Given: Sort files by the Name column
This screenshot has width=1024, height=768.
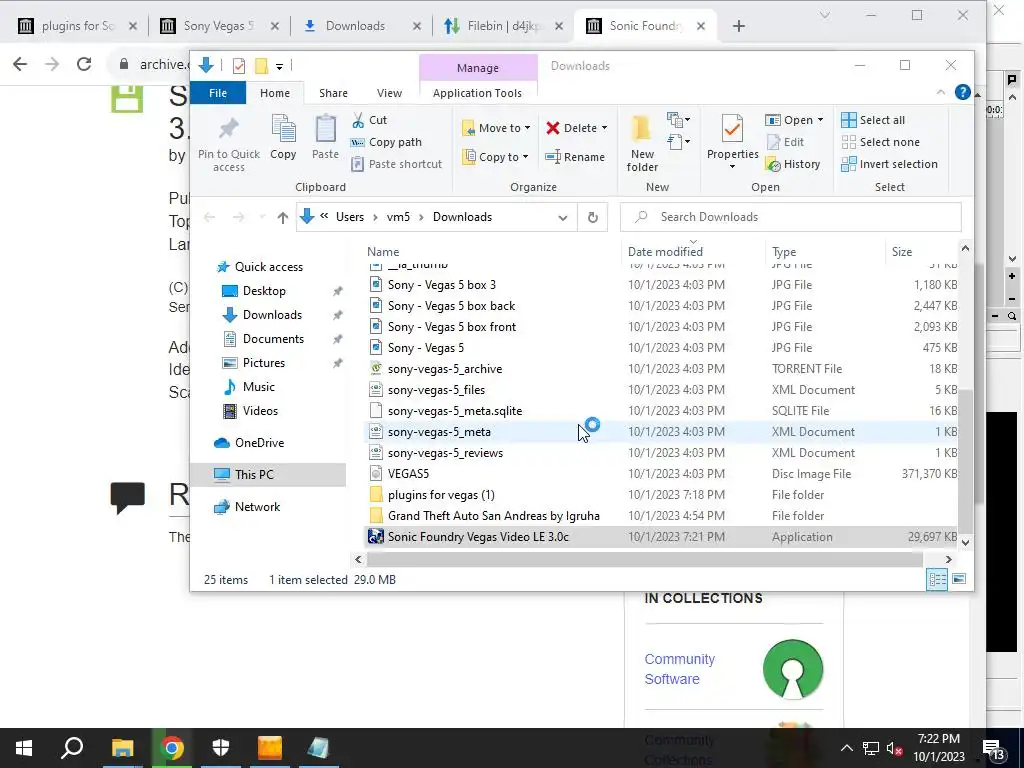Looking at the screenshot, I should [383, 252].
